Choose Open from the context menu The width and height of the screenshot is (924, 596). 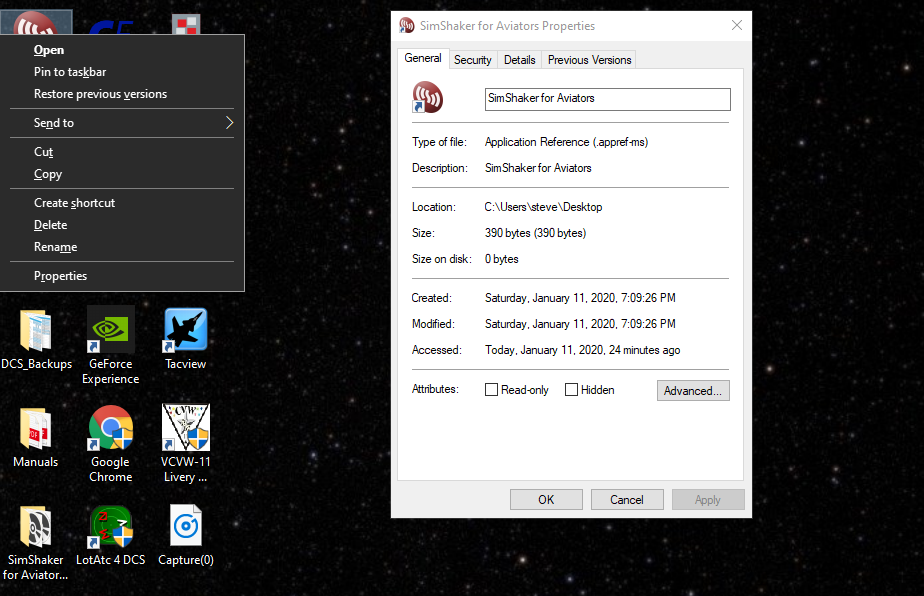122,50
